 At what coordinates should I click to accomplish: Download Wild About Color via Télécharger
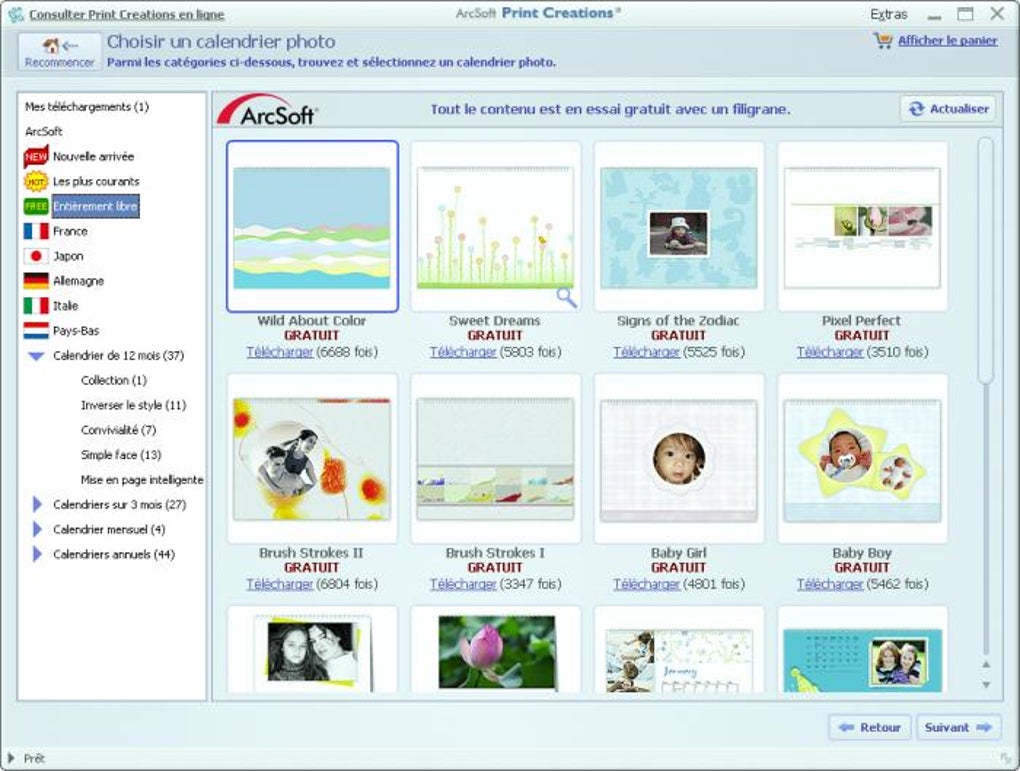pyautogui.click(x=280, y=352)
